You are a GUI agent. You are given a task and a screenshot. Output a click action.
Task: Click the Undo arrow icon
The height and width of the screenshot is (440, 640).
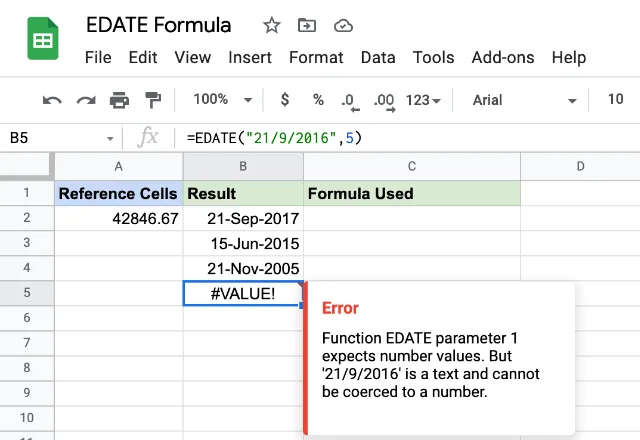tap(52, 100)
